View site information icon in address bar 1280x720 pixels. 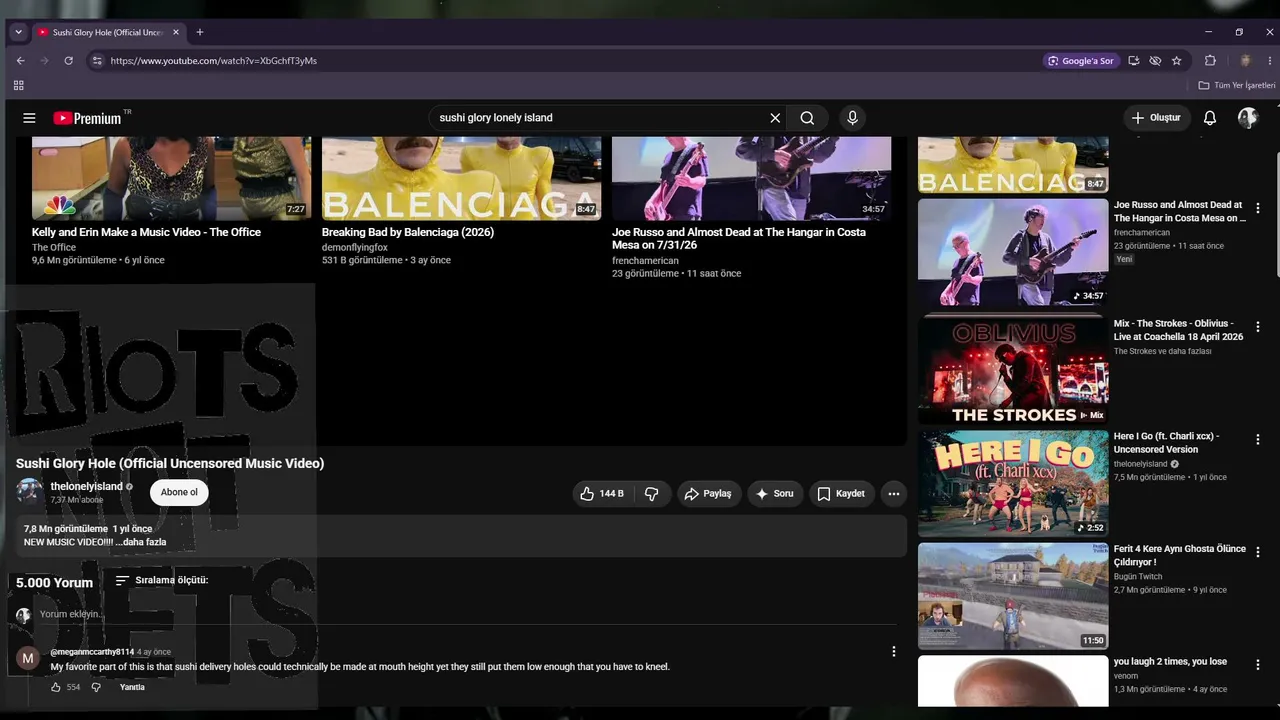97,61
